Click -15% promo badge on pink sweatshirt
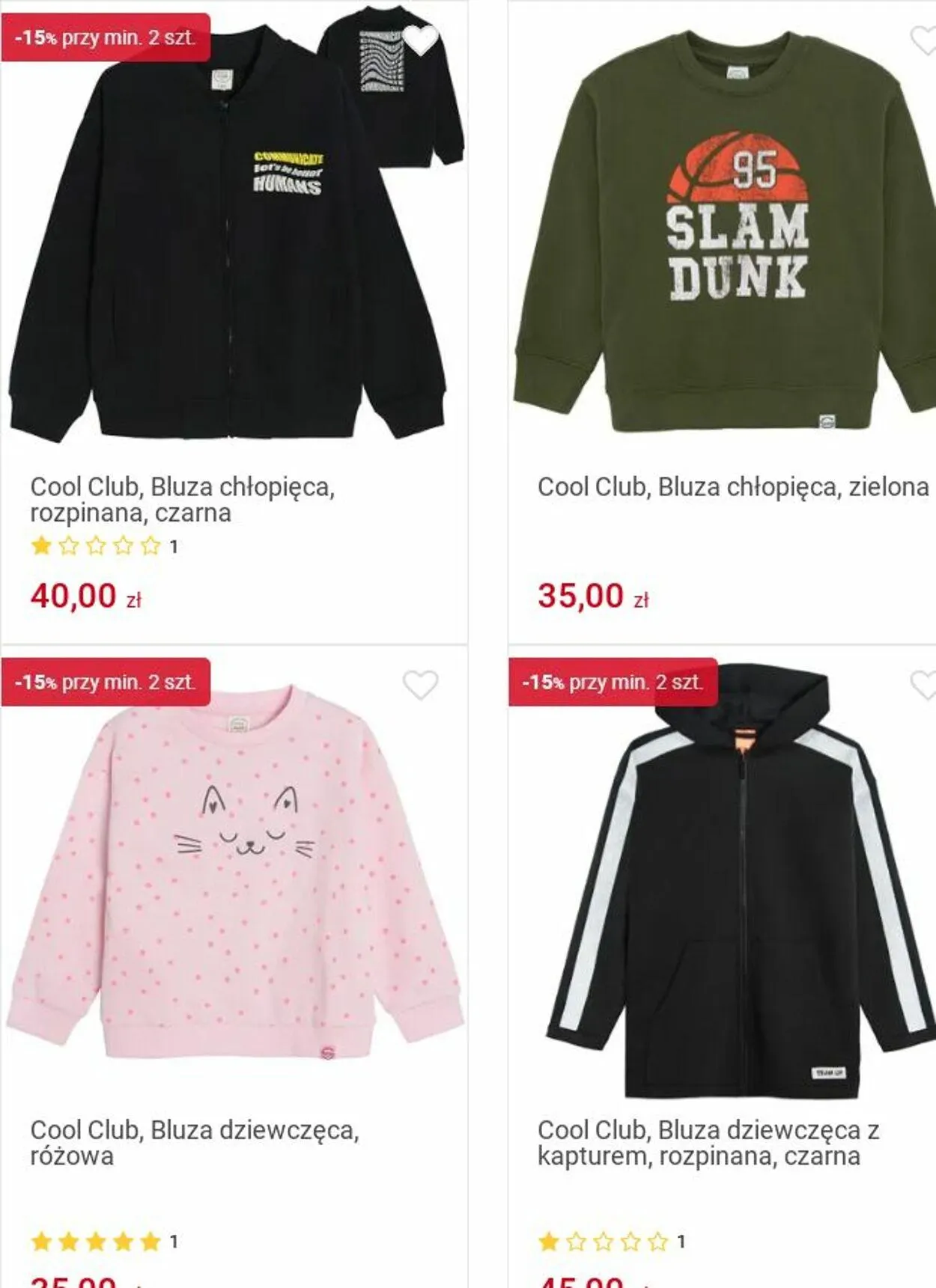Viewport: 936px width, 1288px height. [106, 682]
